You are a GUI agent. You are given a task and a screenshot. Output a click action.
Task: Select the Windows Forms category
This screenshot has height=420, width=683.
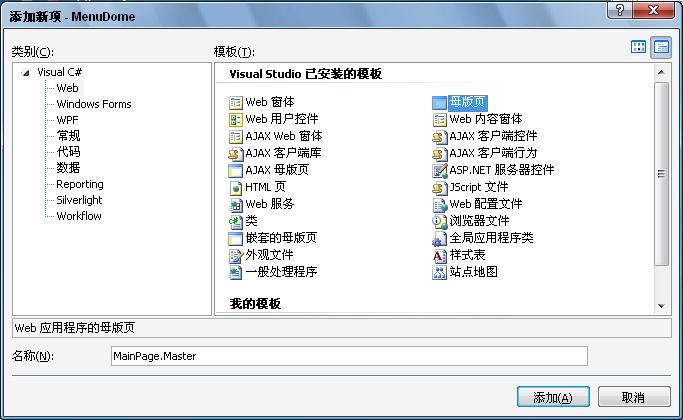click(x=93, y=104)
